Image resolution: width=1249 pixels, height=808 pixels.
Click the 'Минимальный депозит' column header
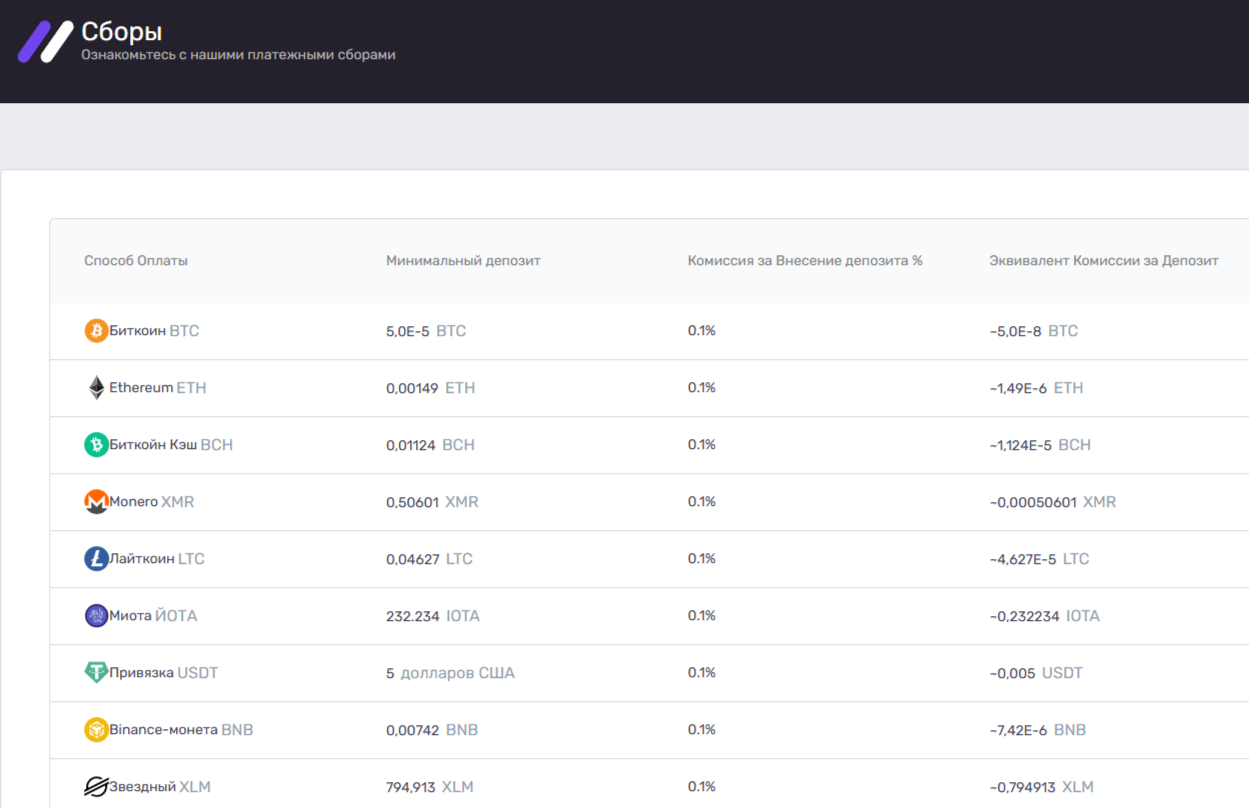[463, 261]
